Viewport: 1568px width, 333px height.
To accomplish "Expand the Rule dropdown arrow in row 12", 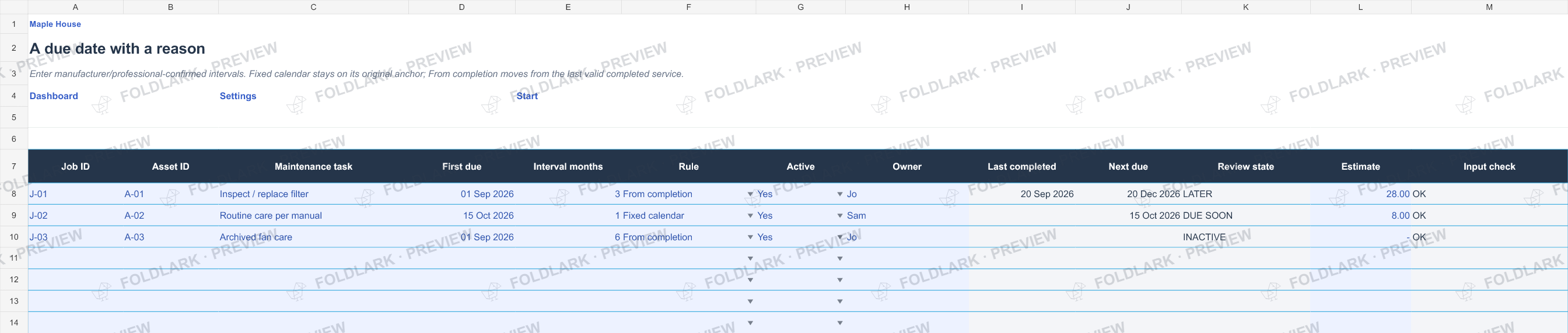I will click(750, 279).
